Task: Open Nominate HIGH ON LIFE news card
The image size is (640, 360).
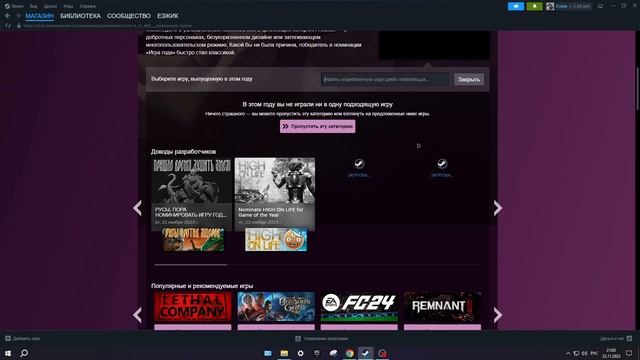Action: click(x=275, y=194)
